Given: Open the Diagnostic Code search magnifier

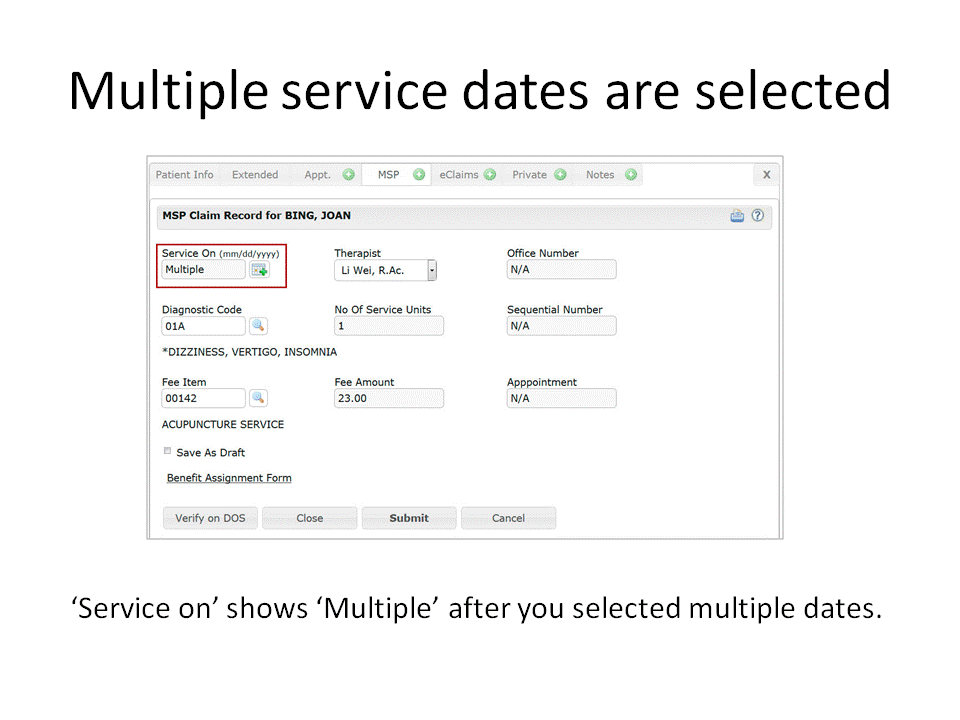Looking at the screenshot, I should tap(258, 326).
